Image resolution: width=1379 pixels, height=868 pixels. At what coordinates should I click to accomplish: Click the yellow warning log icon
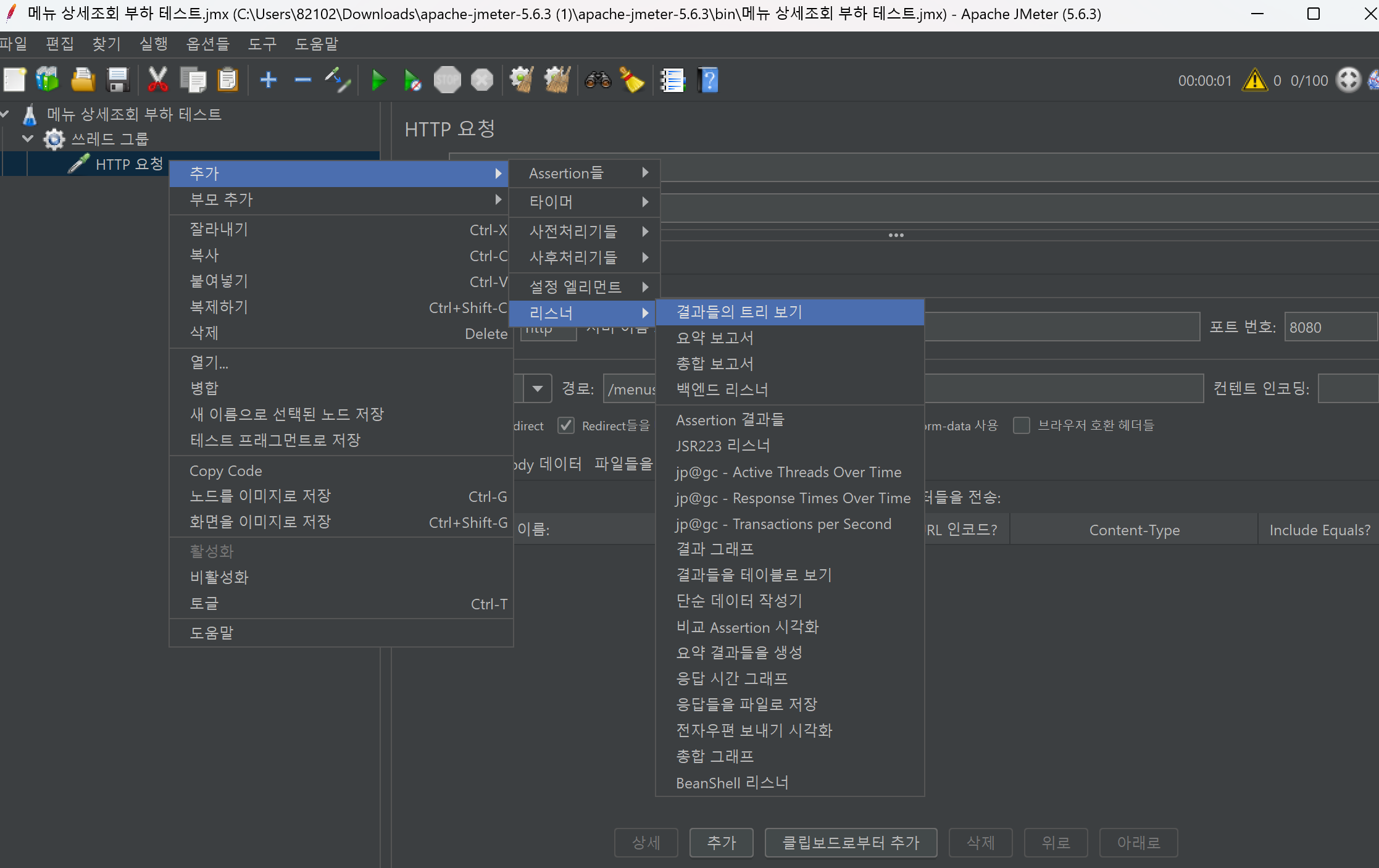(x=1255, y=80)
